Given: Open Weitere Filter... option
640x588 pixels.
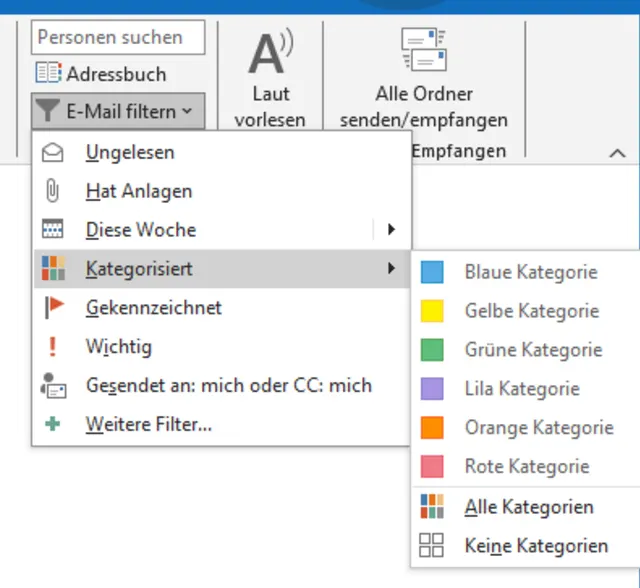Looking at the screenshot, I should 149,424.
